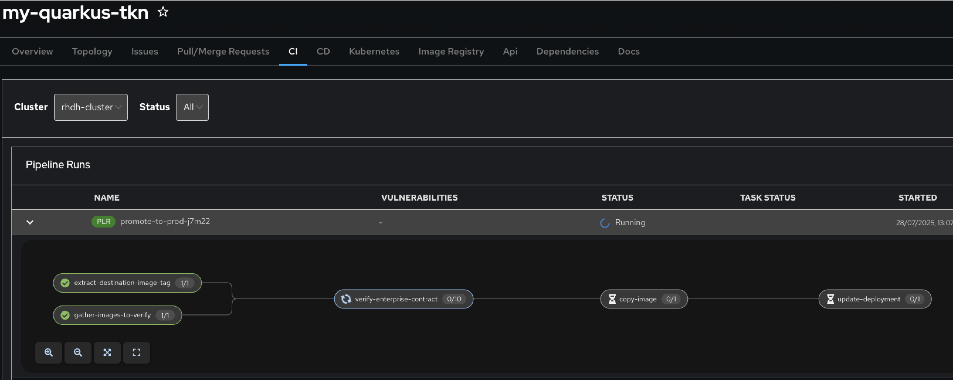
Task: Open the Overview tab
Action: 32,52
